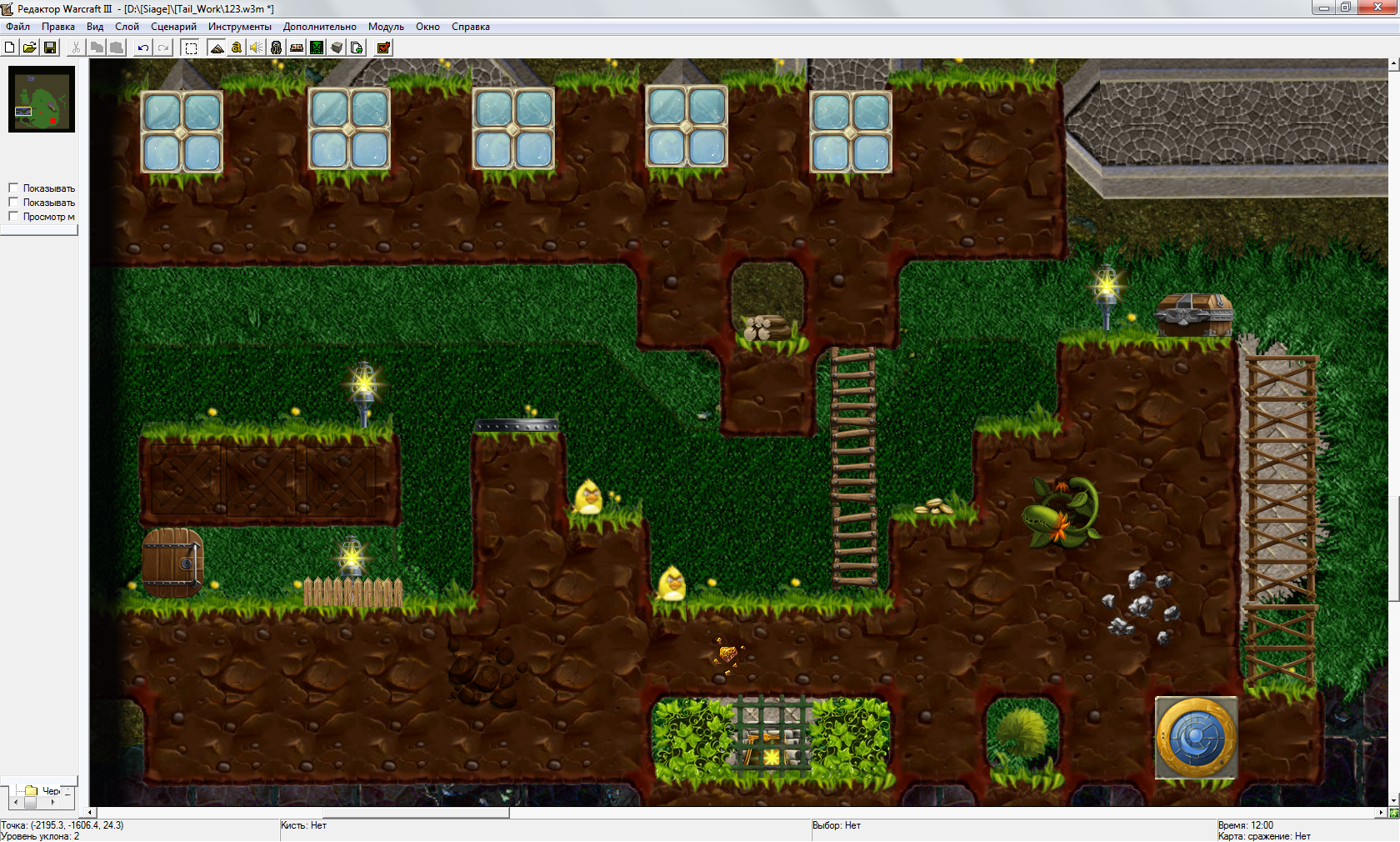The height and width of the screenshot is (842, 1400).
Task: Click the Cut scissors icon
Action: (76, 48)
